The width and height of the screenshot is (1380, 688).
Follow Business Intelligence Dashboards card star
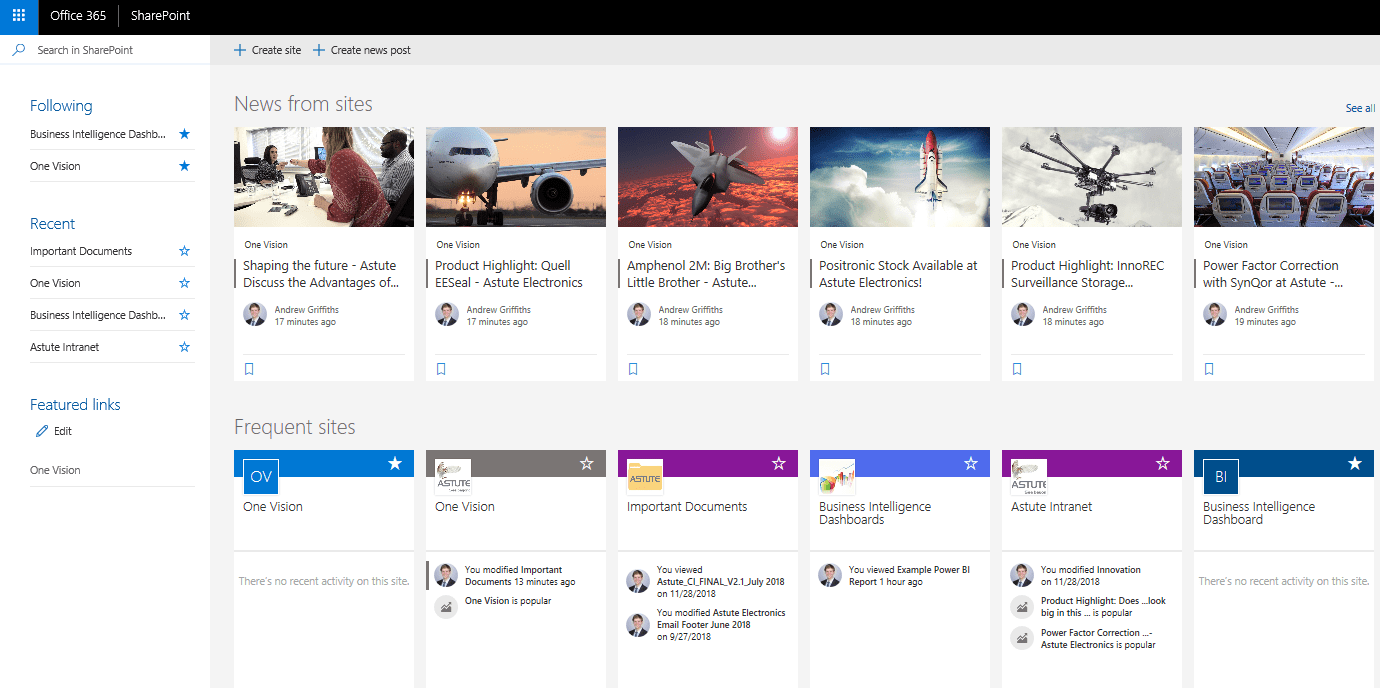coord(971,463)
